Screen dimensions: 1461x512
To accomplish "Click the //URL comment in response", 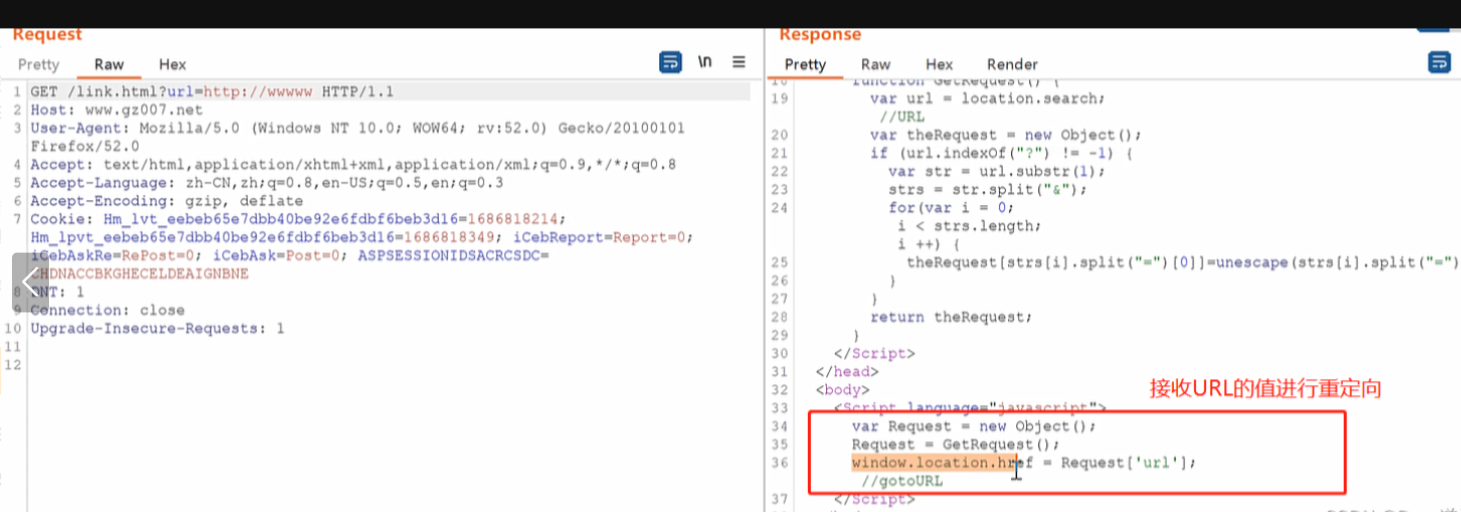I will [x=903, y=116].
